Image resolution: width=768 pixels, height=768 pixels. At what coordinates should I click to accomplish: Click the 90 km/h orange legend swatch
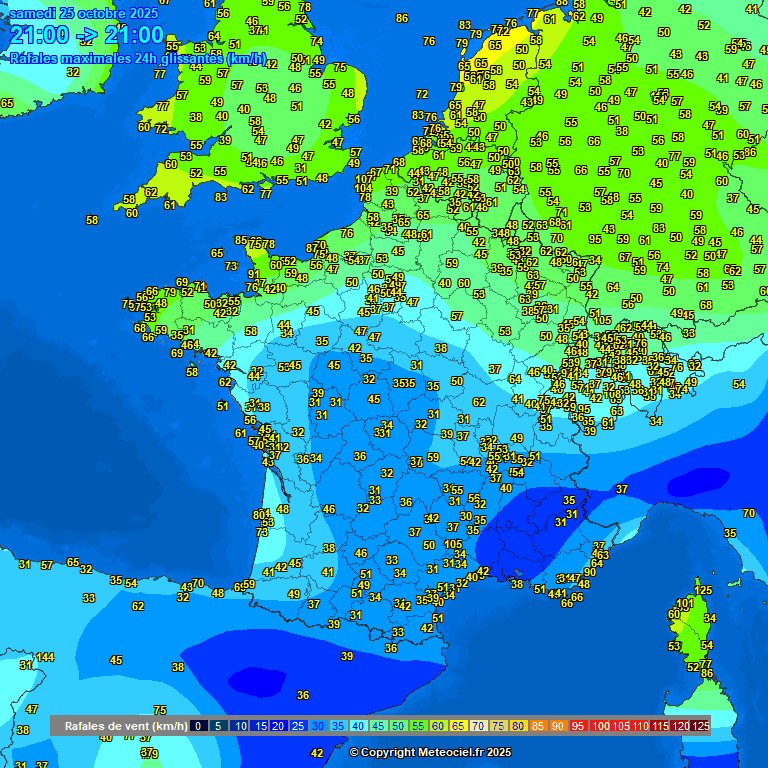click(558, 725)
